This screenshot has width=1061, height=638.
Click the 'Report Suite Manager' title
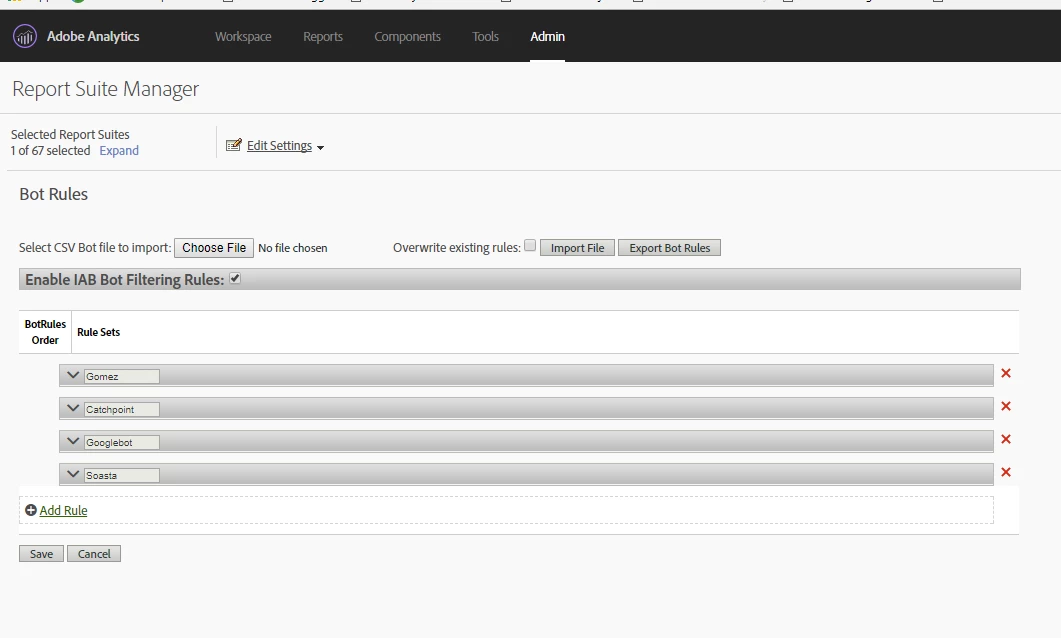106,89
